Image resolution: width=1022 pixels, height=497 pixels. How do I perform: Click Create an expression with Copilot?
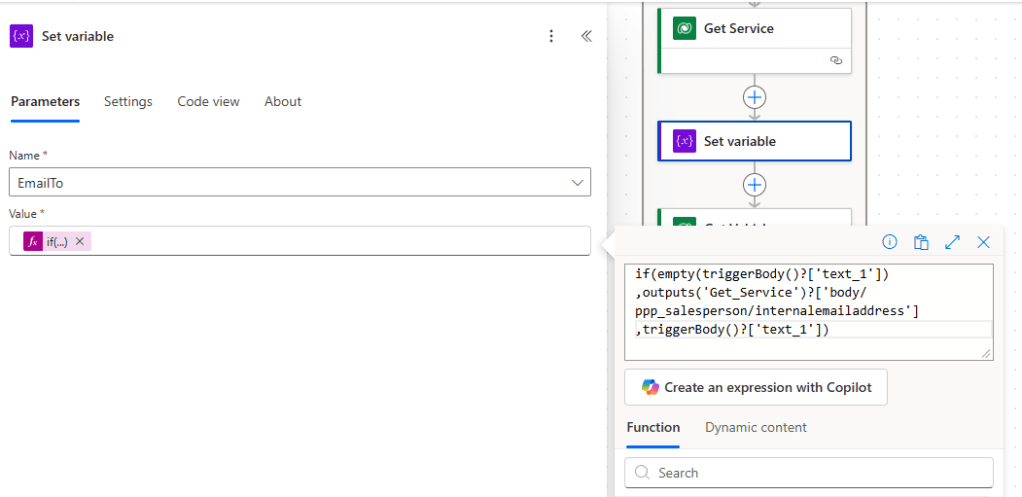pyautogui.click(x=755, y=387)
